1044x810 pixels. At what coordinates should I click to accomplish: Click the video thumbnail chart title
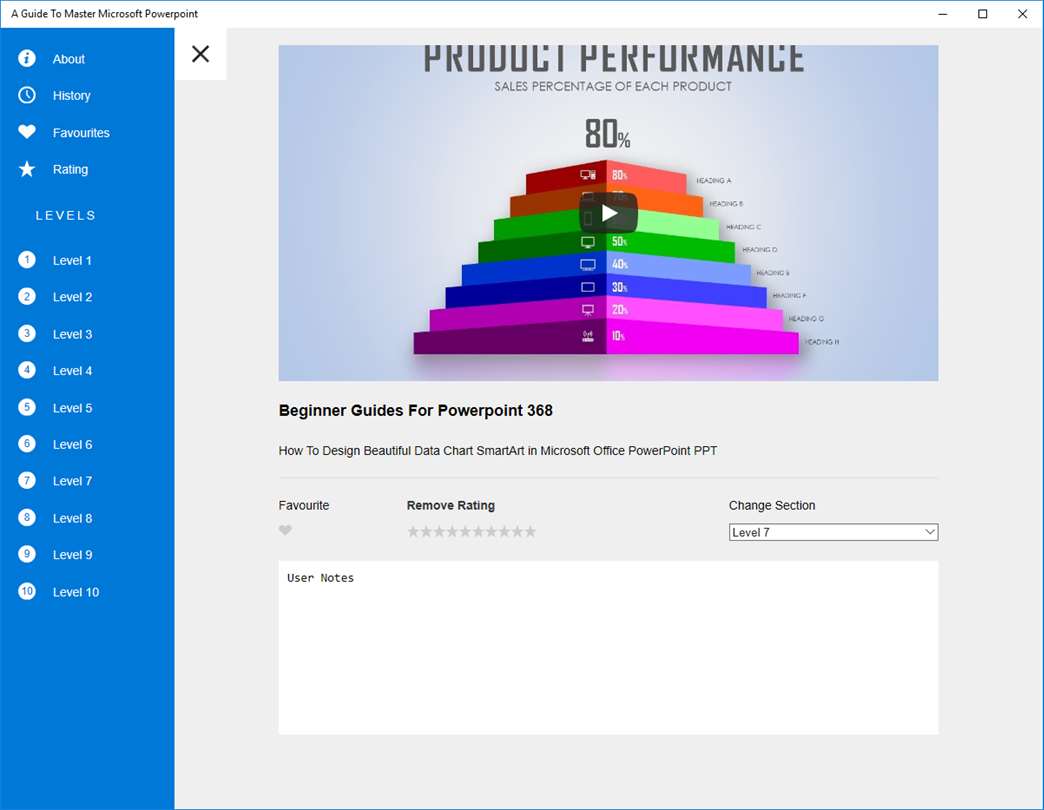613,59
